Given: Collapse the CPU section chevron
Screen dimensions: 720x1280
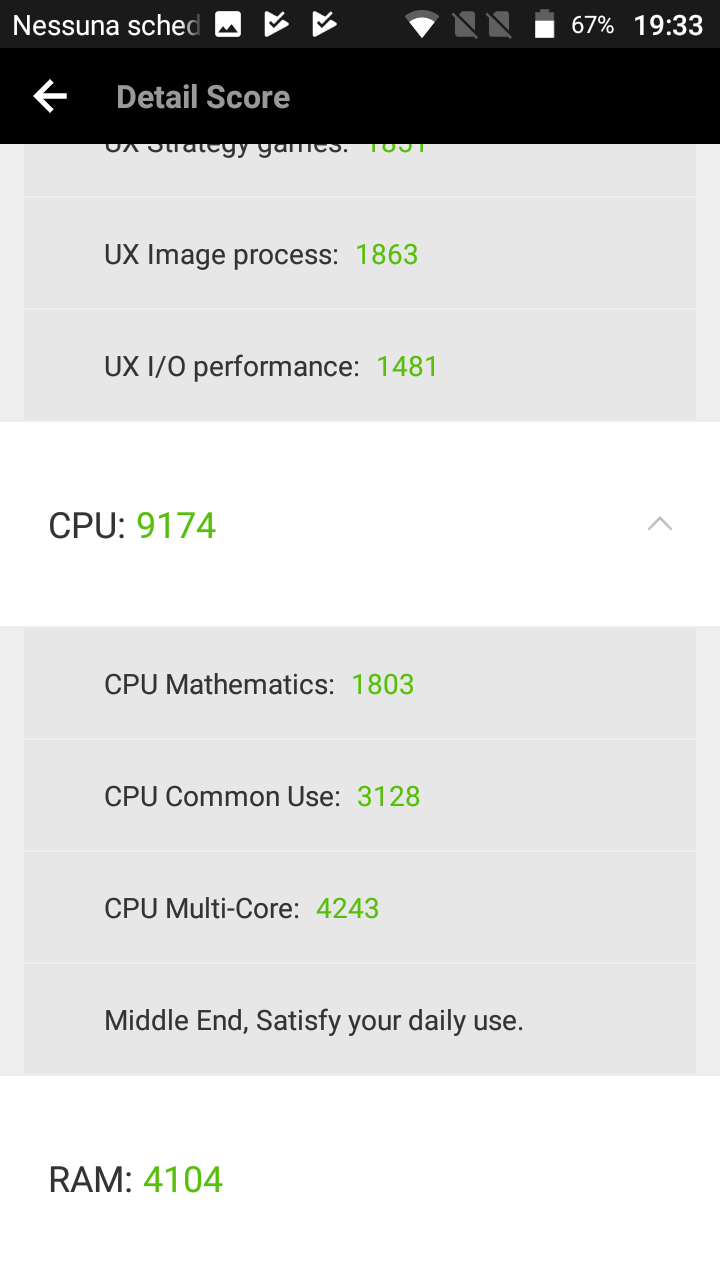Looking at the screenshot, I should pyautogui.click(x=660, y=524).
